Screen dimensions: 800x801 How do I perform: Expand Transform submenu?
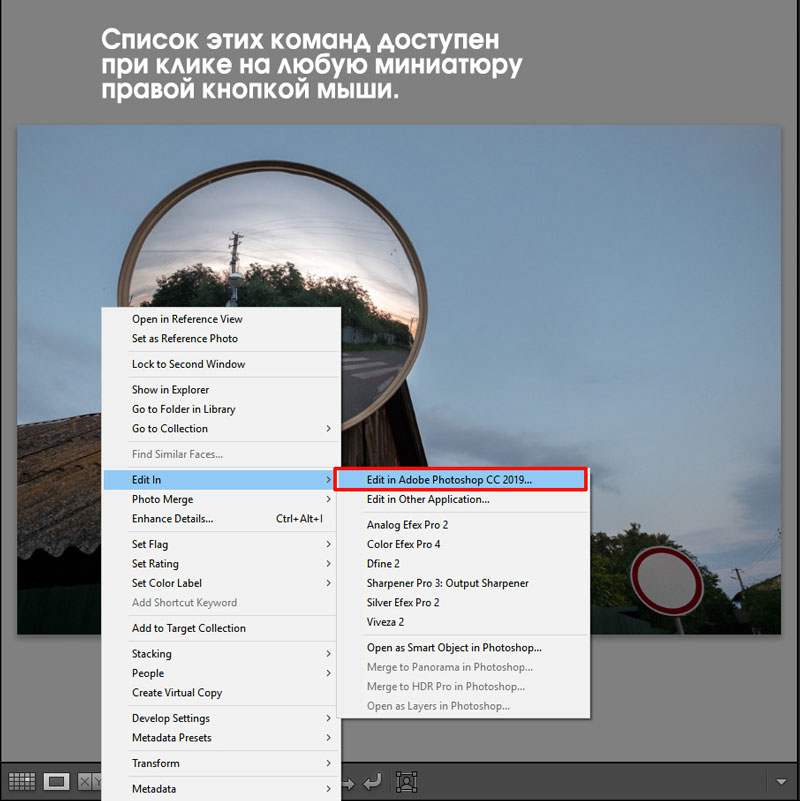(x=222, y=763)
